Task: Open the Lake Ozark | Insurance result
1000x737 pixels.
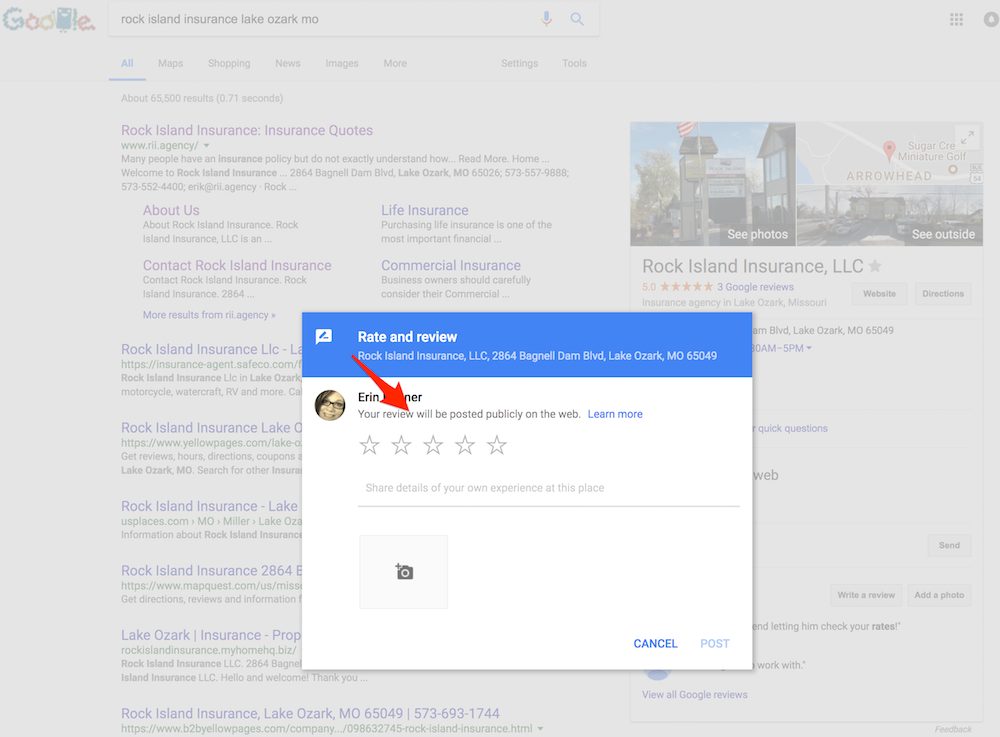Action: (211, 635)
